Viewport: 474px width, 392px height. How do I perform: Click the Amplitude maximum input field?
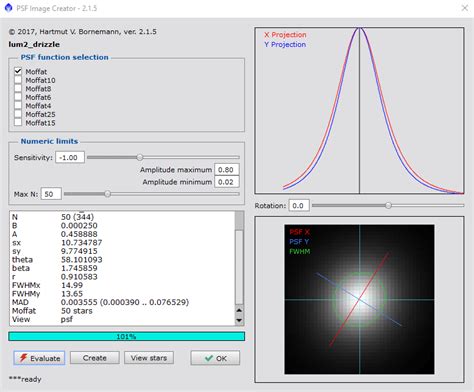pyautogui.click(x=227, y=170)
